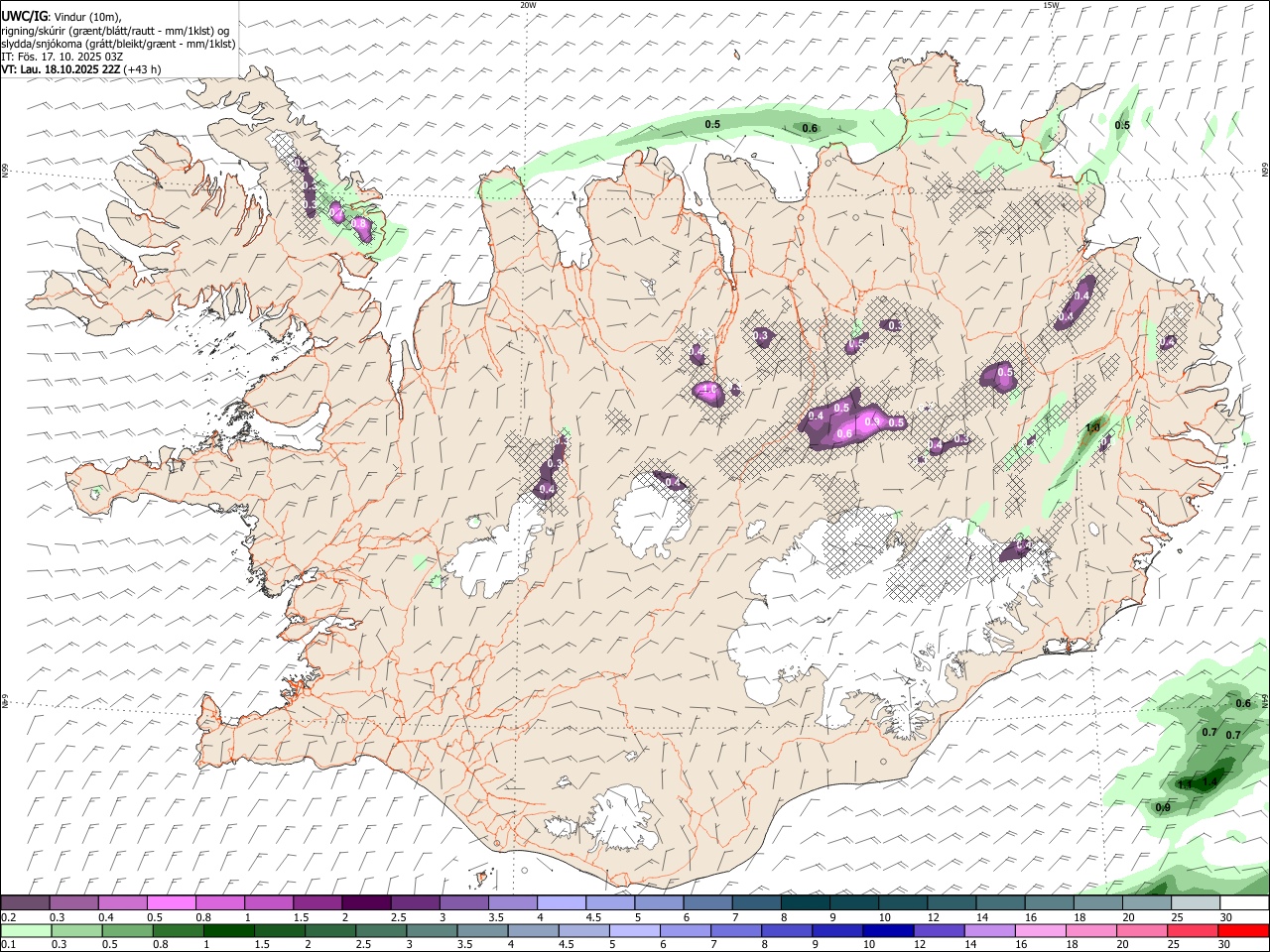This screenshot has width=1270, height=952.
Task: Pick the light violet swatch at 14 on lower legend
Action: coord(989,930)
